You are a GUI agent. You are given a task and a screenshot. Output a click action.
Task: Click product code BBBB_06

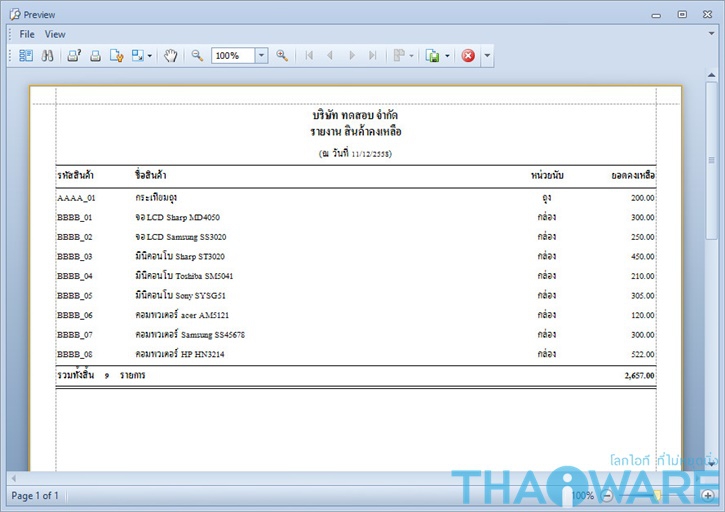pyautogui.click(x=75, y=315)
